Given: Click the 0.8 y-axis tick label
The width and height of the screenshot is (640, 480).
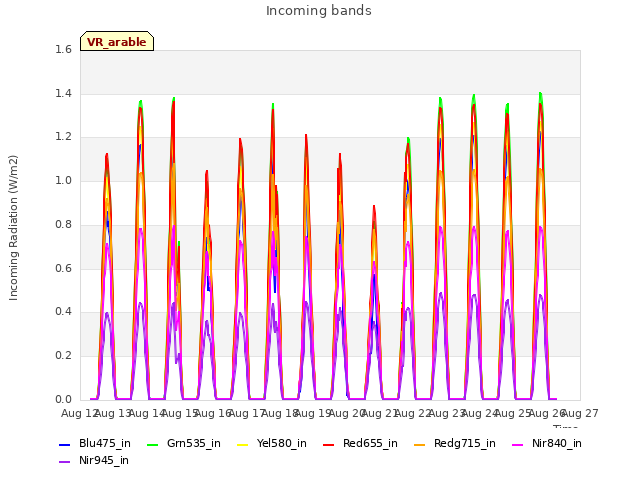Looking at the screenshot, I should [63, 224].
